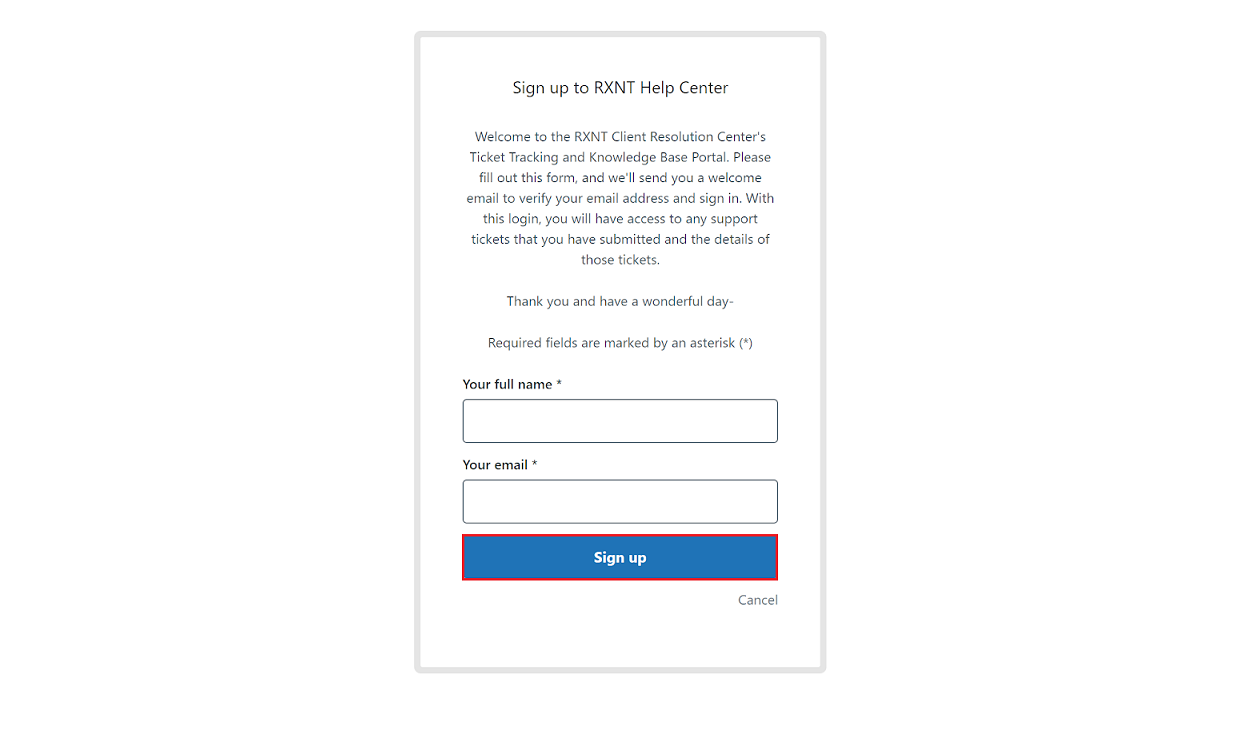The width and height of the screenshot is (1244, 744).
Task: Click the word "RXNT" in the heading
Action: point(614,88)
